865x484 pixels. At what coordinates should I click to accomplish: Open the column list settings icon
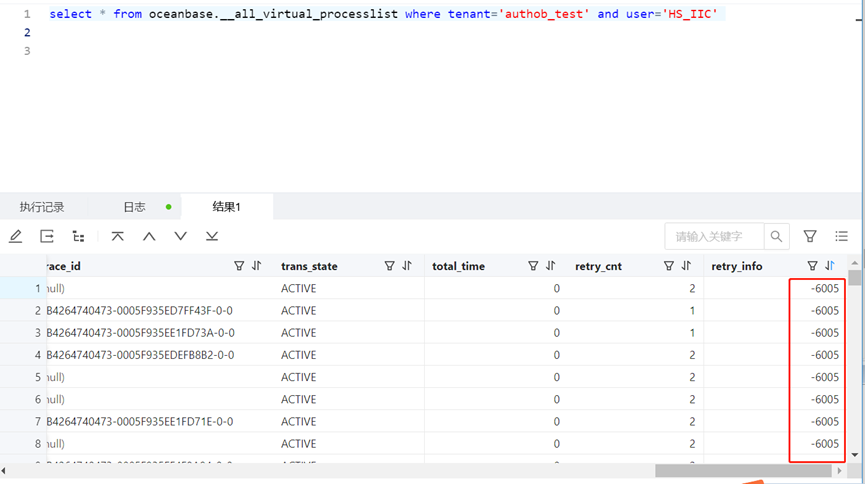tap(841, 236)
